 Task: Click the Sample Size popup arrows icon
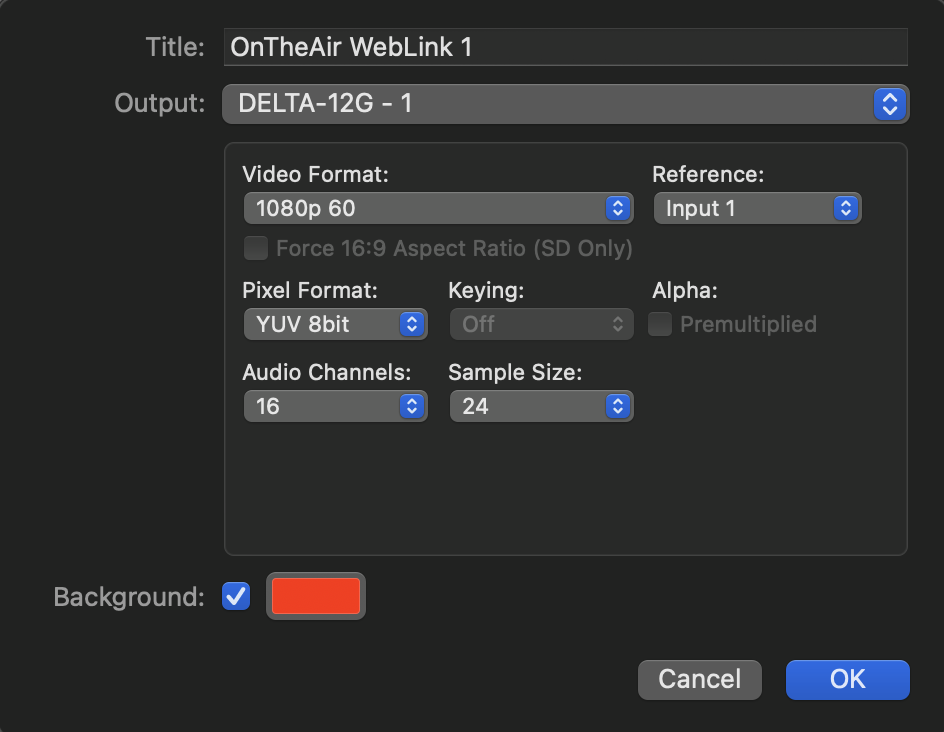(618, 406)
